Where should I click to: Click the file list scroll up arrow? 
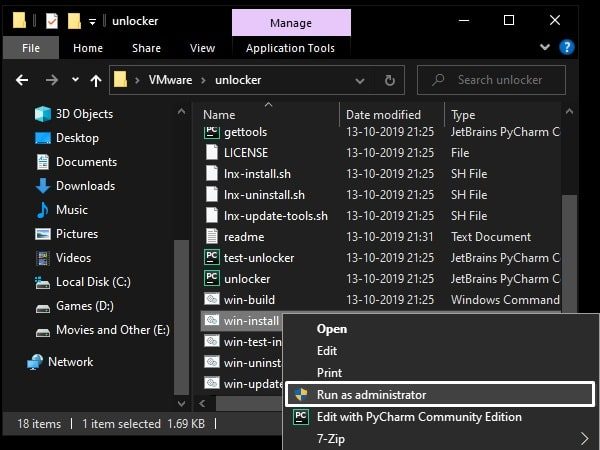click(x=569, y=112)
